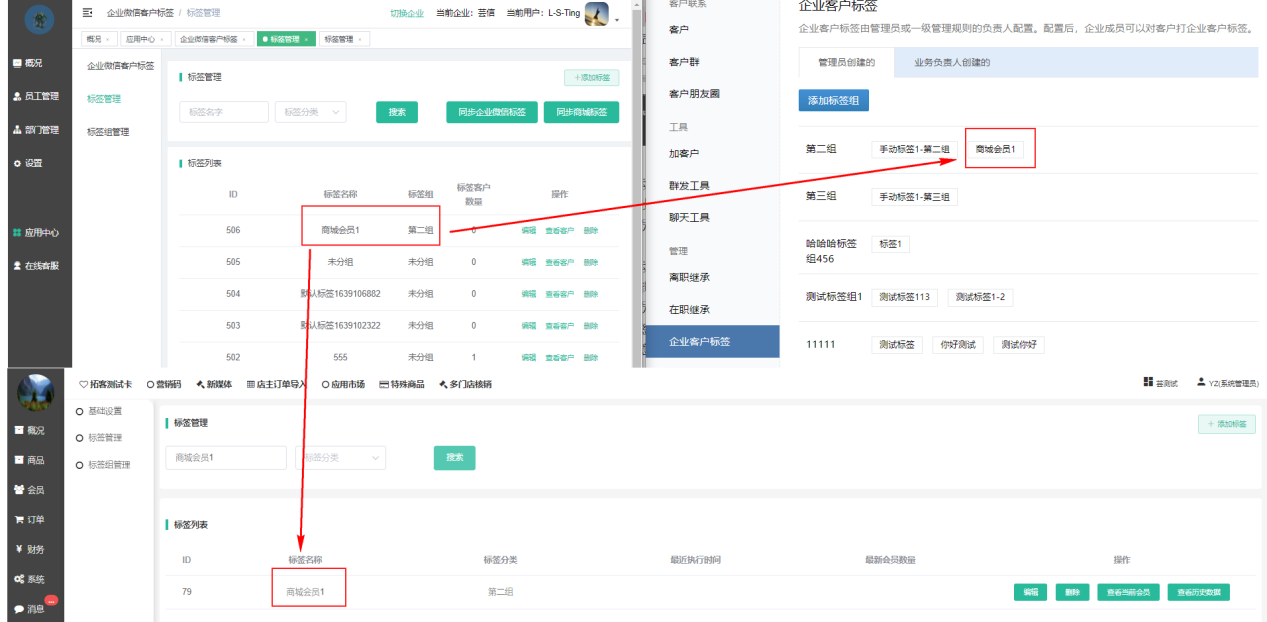
Task: Open 客户群 in 客户联系 sidebar
Action: [x=684, y=62]
